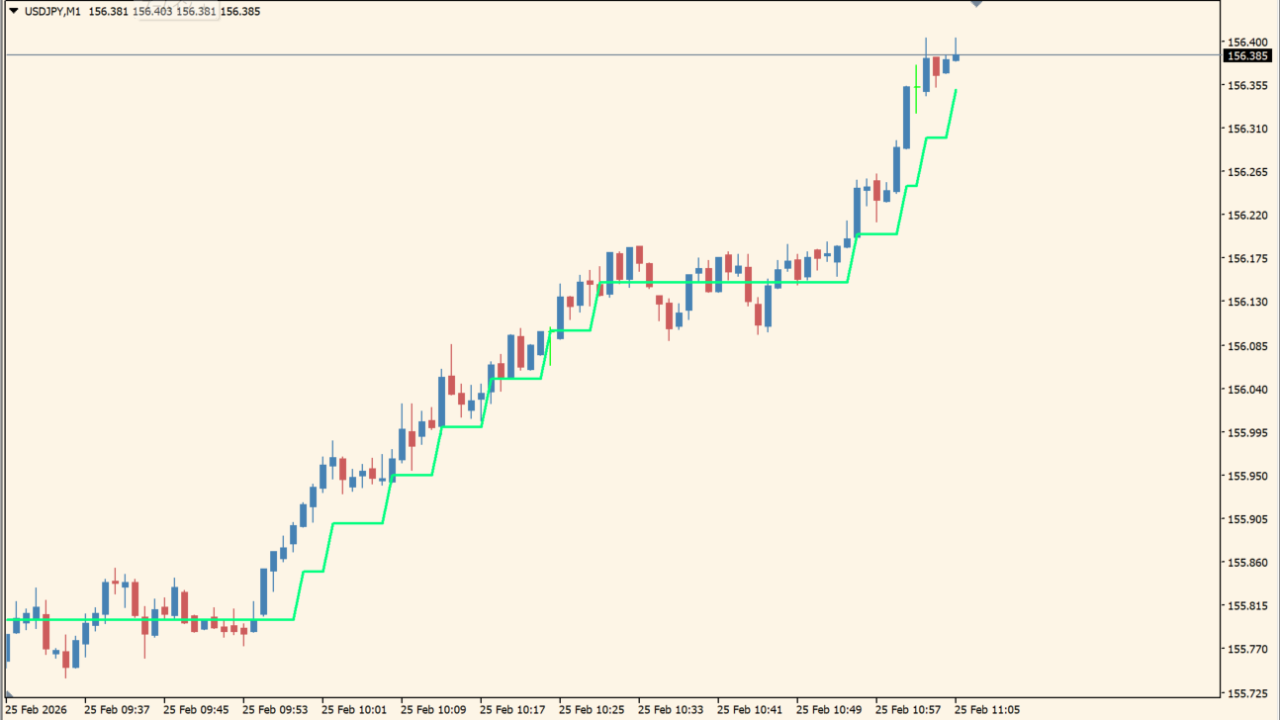Image resolution: width=1280 pixels, height=720 pixels.
Task: Click the chart shift triangle marker at top
Action: pyautogui.click(x=977, y=5)
